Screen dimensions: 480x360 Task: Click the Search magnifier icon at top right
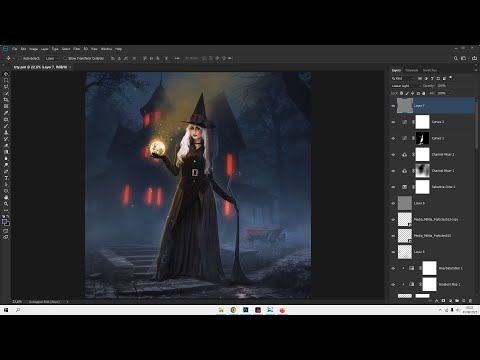[456, 58]
